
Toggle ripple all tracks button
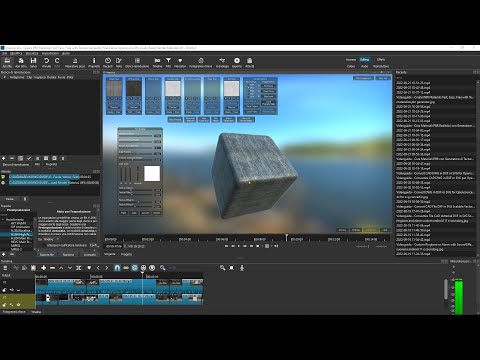point(143,268)
